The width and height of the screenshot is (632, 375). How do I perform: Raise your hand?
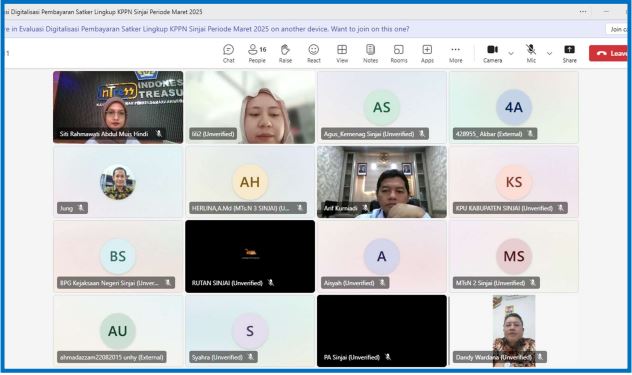[x=285, y=54]
